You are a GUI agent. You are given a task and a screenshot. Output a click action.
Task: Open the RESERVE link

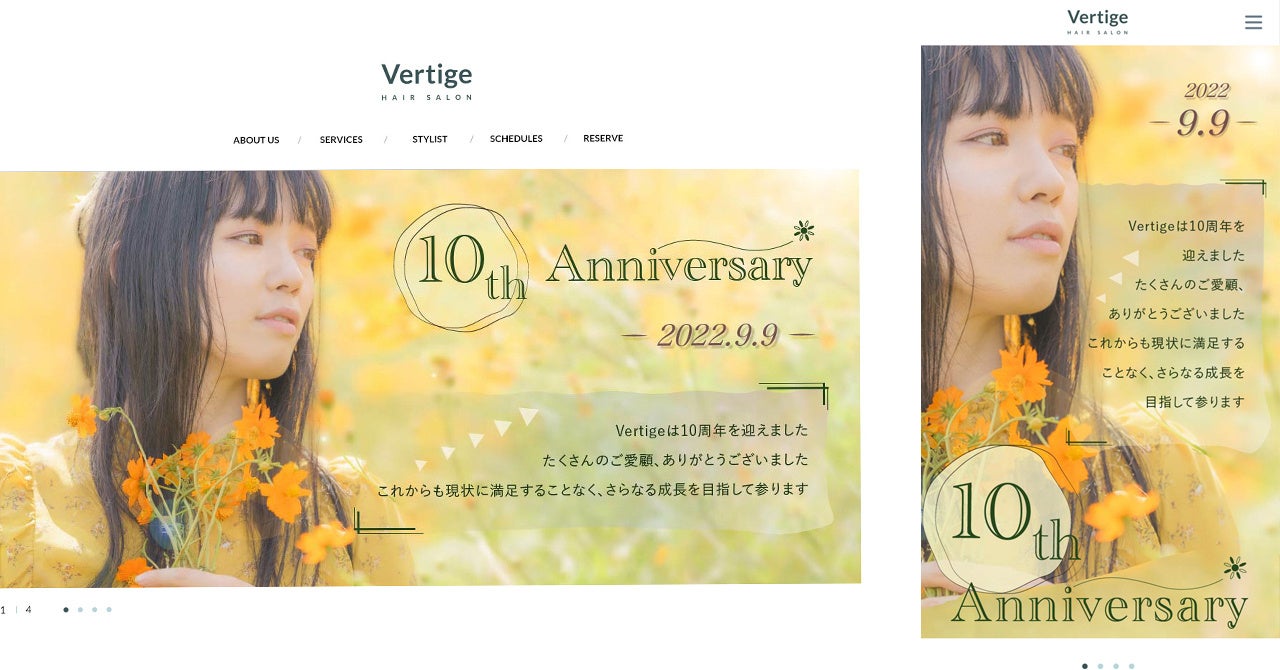603,138
